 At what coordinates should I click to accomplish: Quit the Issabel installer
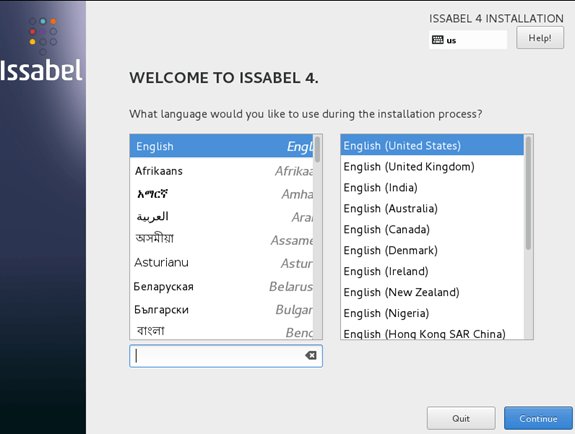(461, 418)
